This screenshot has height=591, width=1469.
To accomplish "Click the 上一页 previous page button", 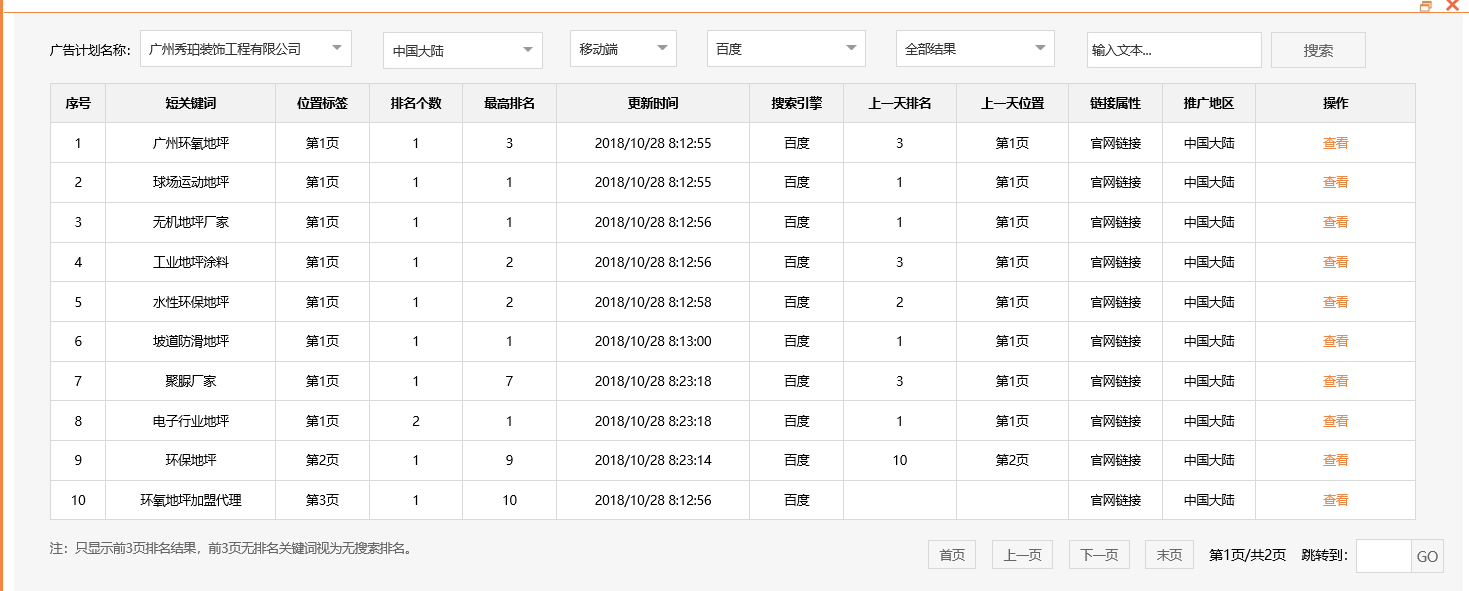I will 1021,554.
